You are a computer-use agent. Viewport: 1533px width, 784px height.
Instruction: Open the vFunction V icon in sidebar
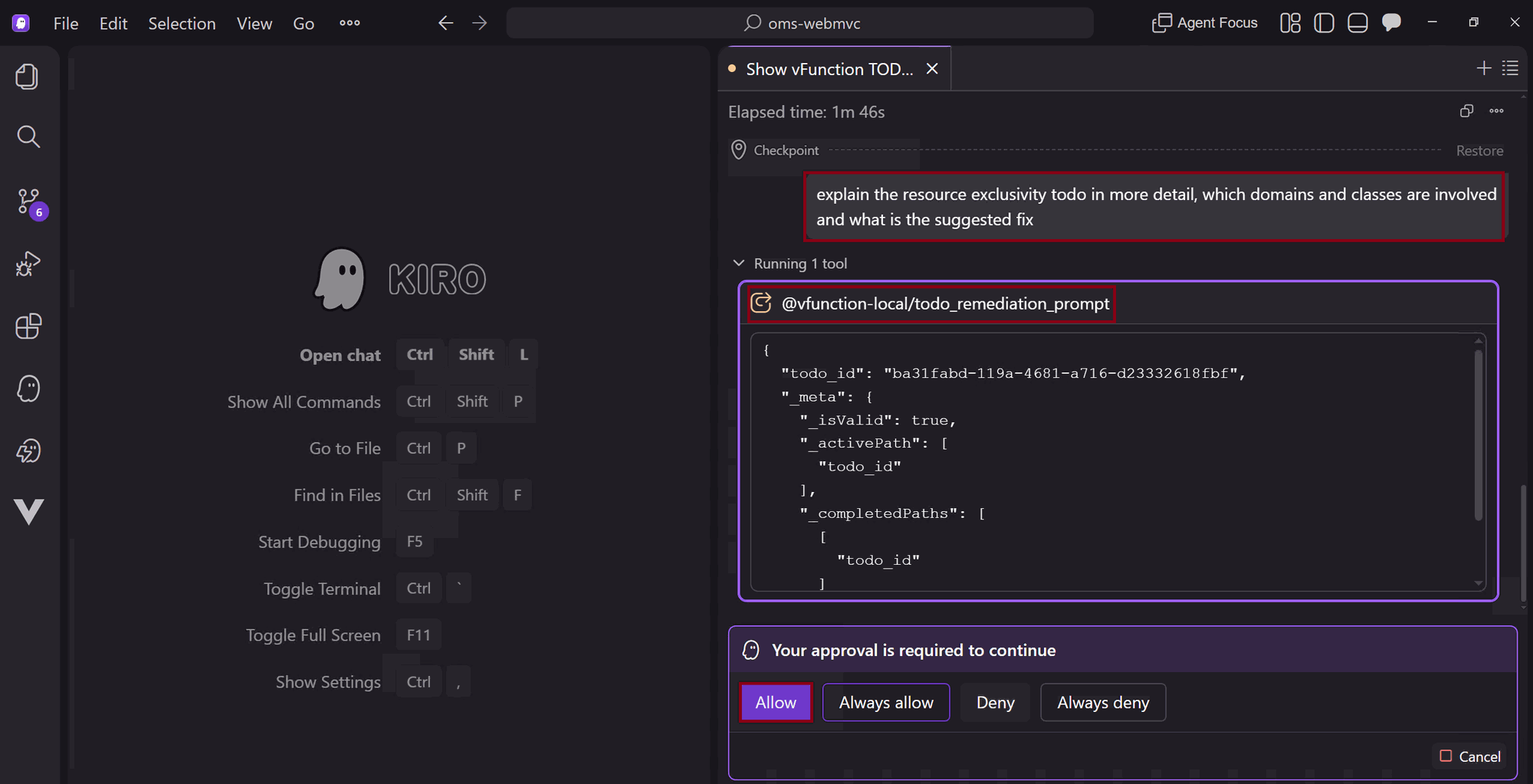[x=28, y=511]
